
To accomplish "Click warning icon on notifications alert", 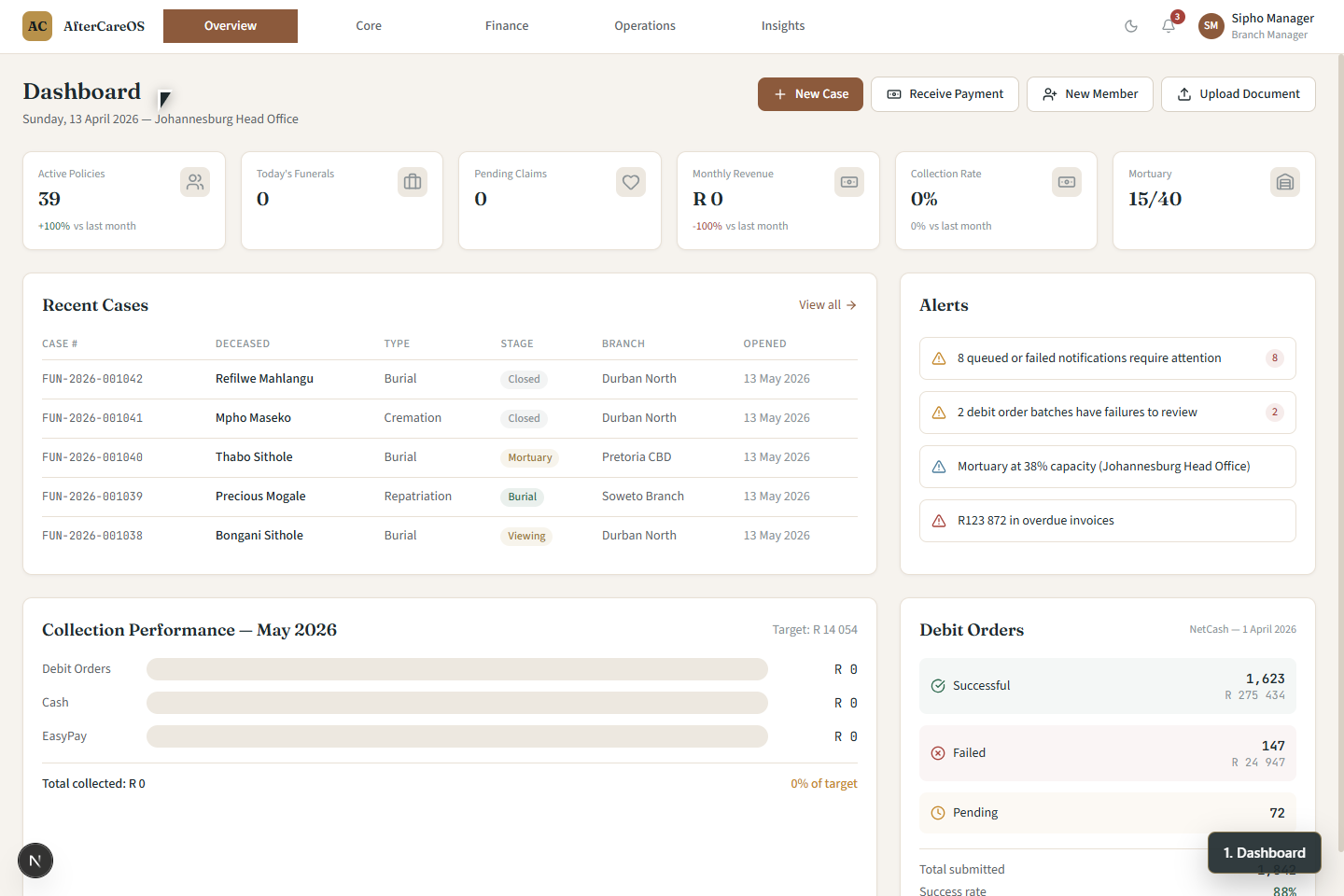I will (939, 358).
